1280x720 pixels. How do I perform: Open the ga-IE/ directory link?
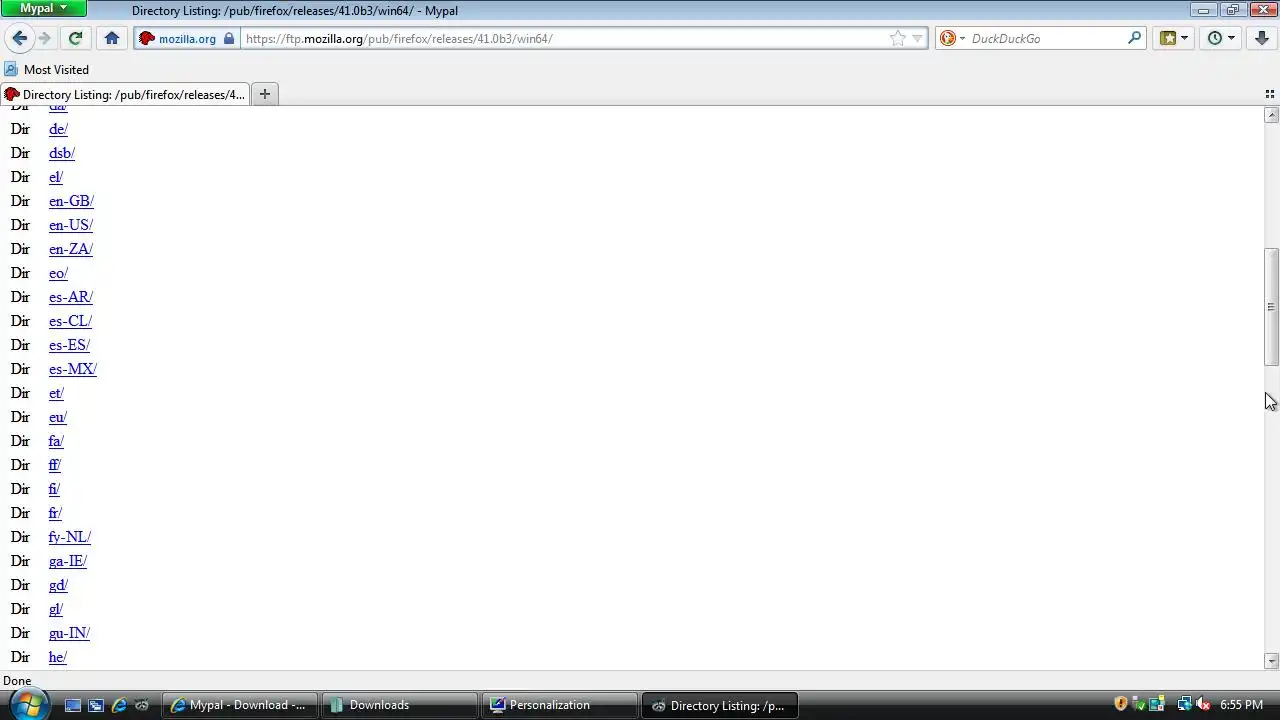click(x=68, y=561)
